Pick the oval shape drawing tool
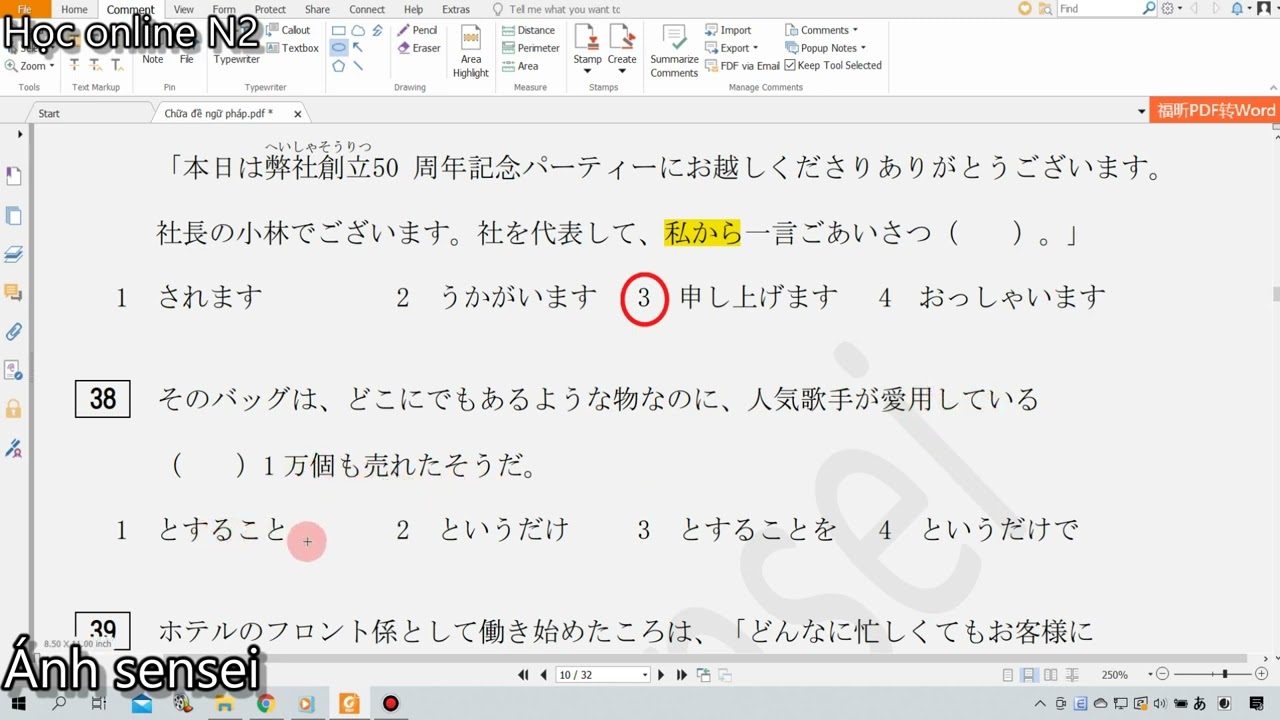 [x=339, y=48]
